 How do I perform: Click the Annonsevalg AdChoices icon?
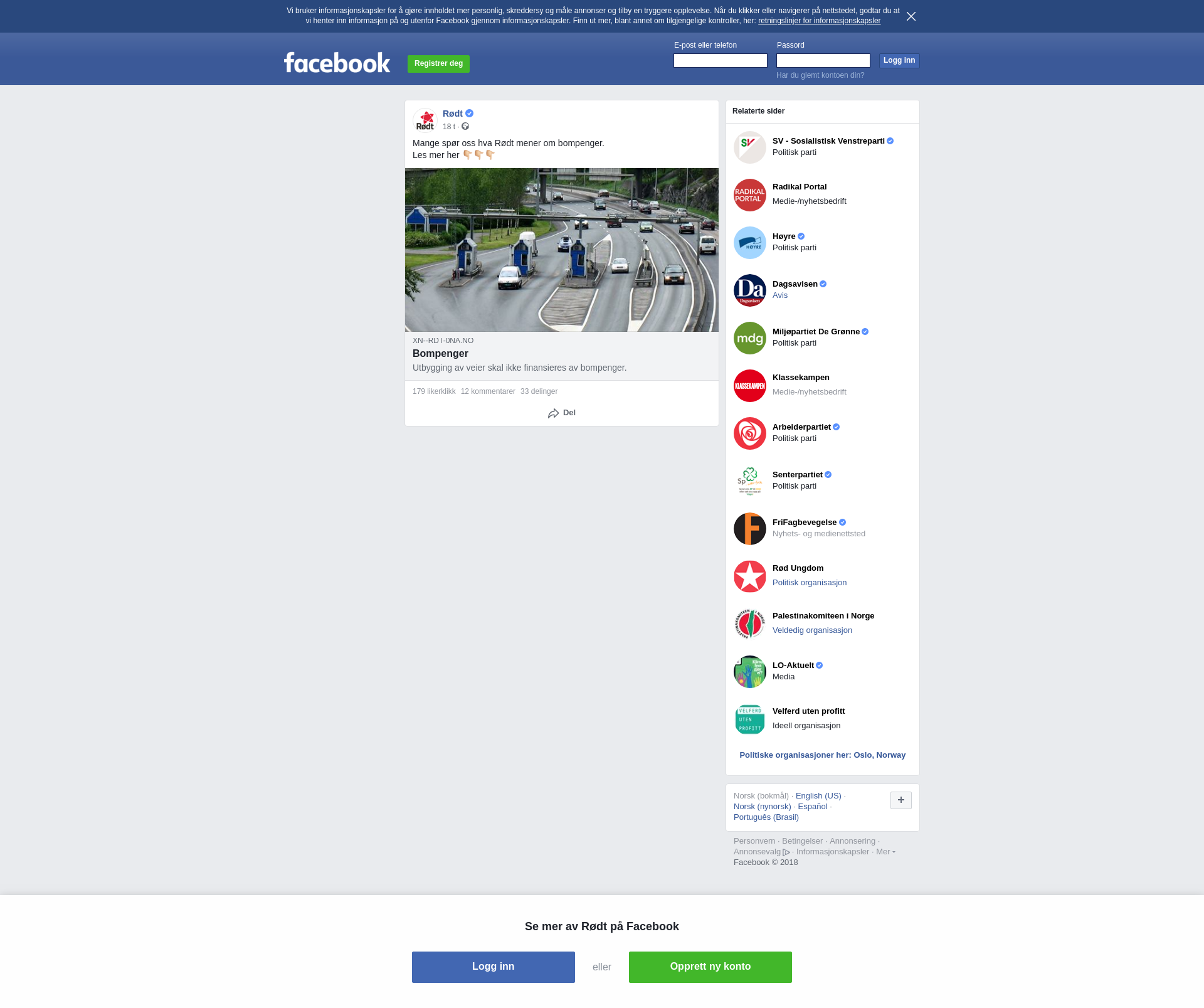pyautogui.click(x=786, y=852)
